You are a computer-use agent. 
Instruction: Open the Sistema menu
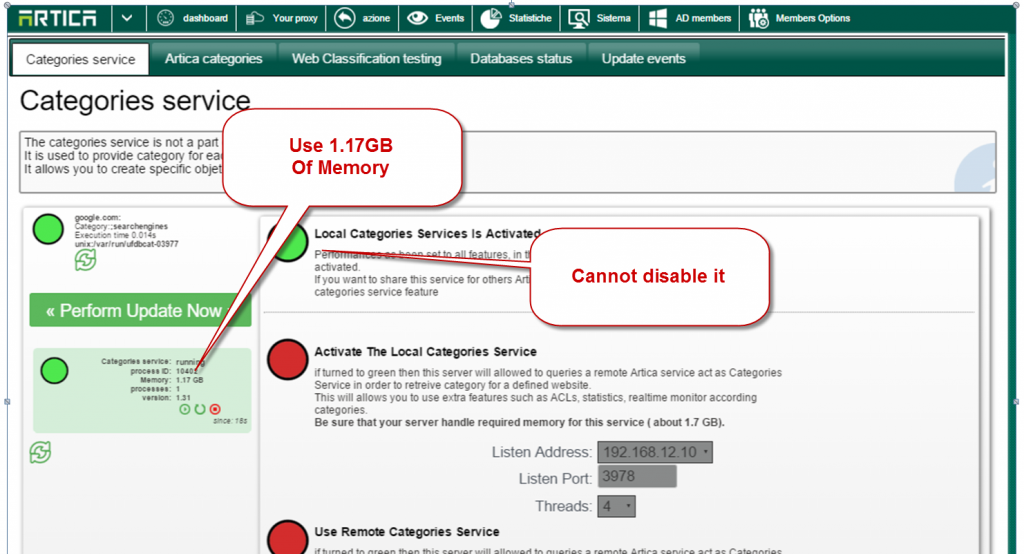[600, 18]
